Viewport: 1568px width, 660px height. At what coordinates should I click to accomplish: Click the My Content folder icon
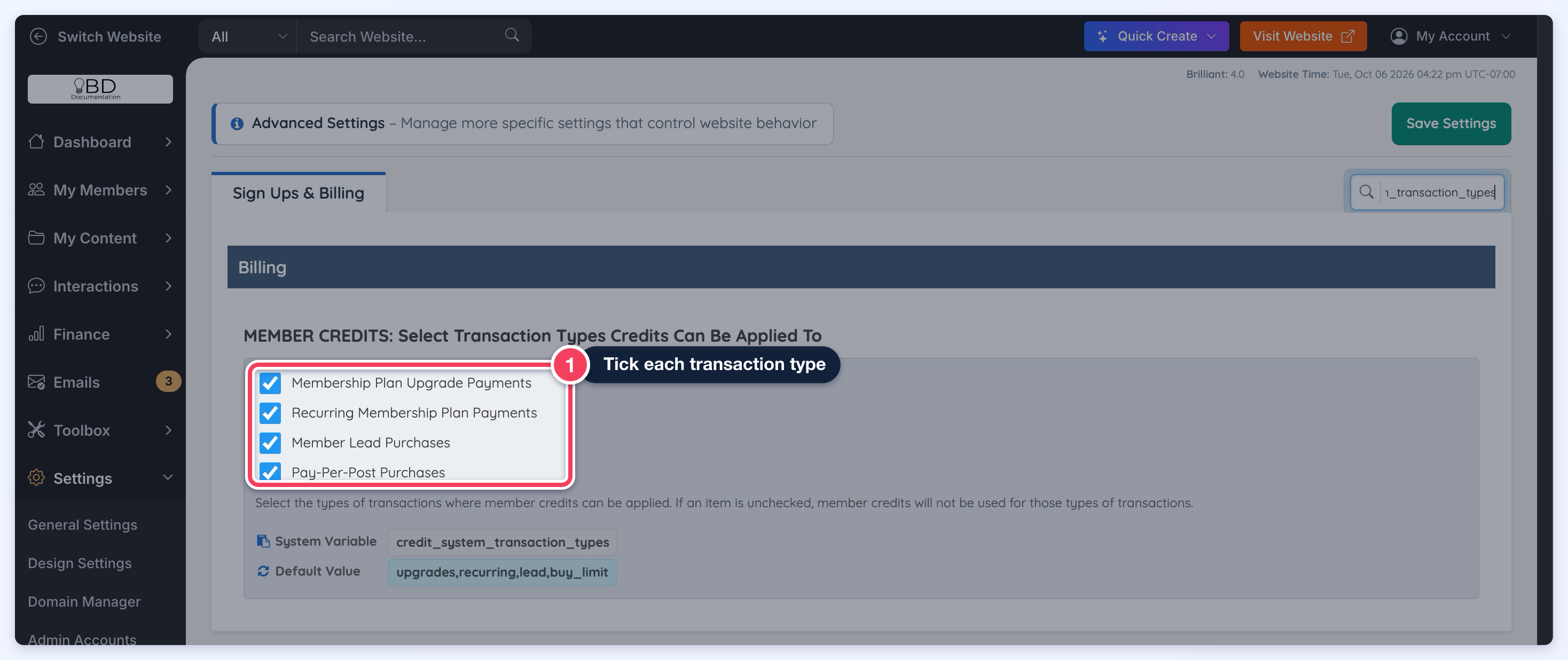[36, 238]
